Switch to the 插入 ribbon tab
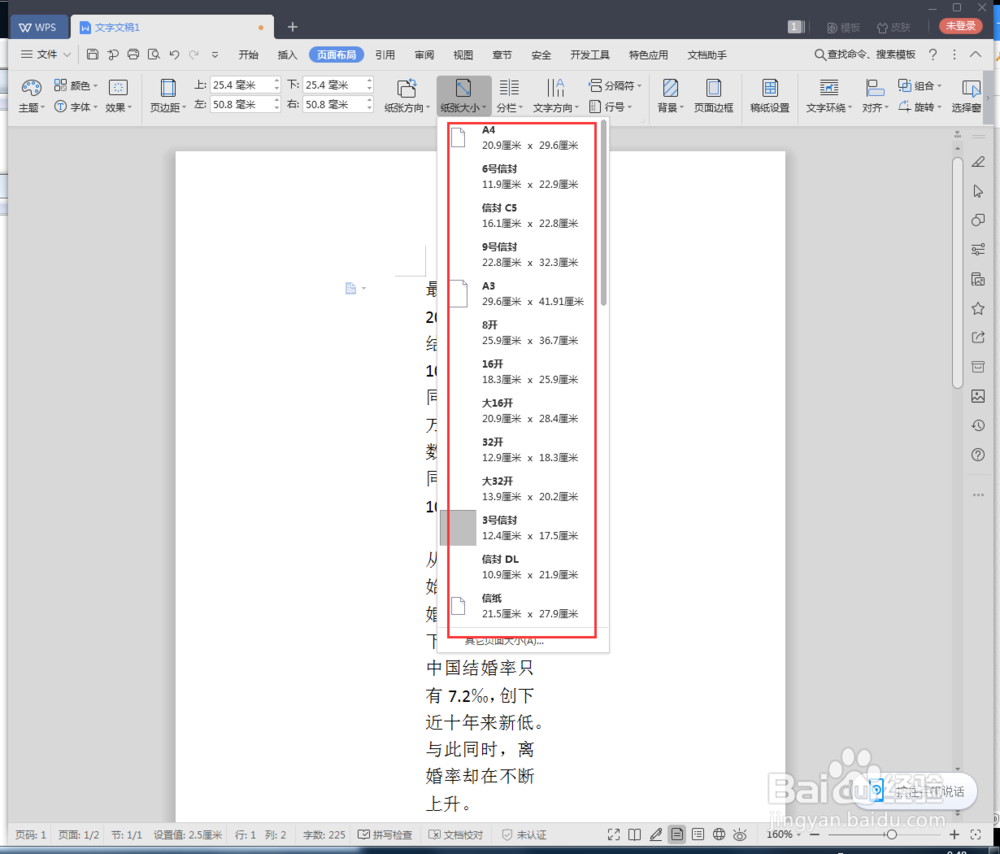This screenshot has height=854, width=1000. pyautogui.click(x=287, y=55)
